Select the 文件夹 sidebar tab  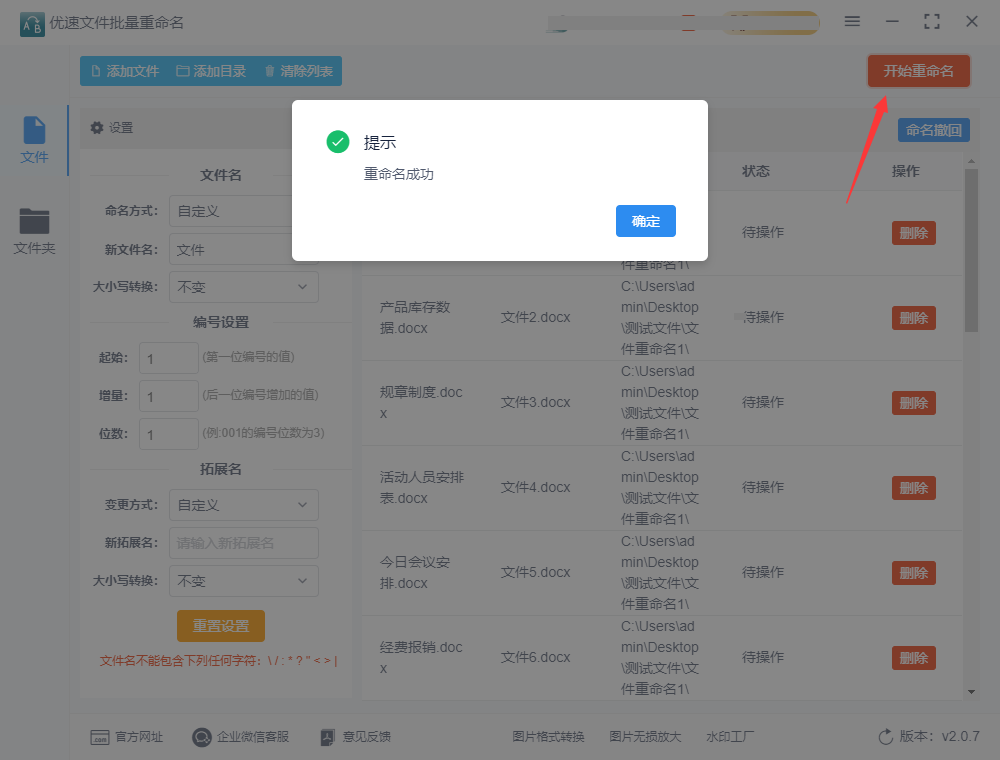(x=34, y=231)
